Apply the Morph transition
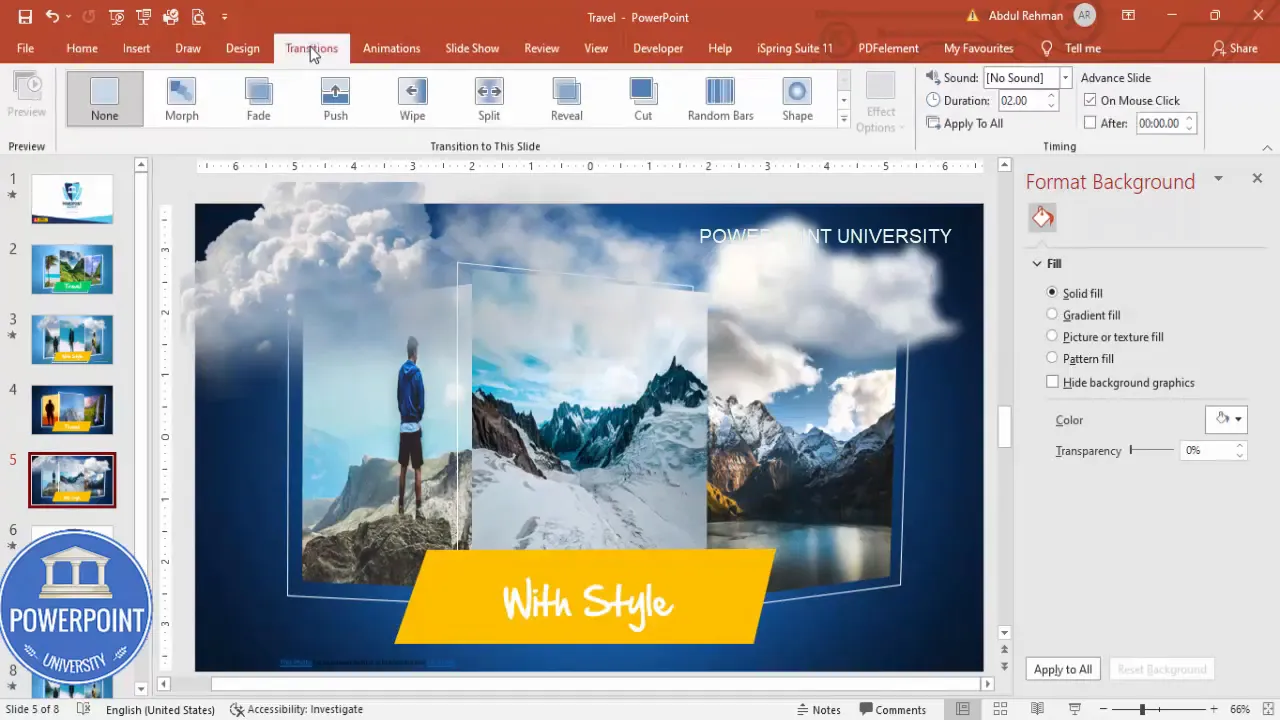The width and height of the screenshot is (1280, 720). [182, 98]
